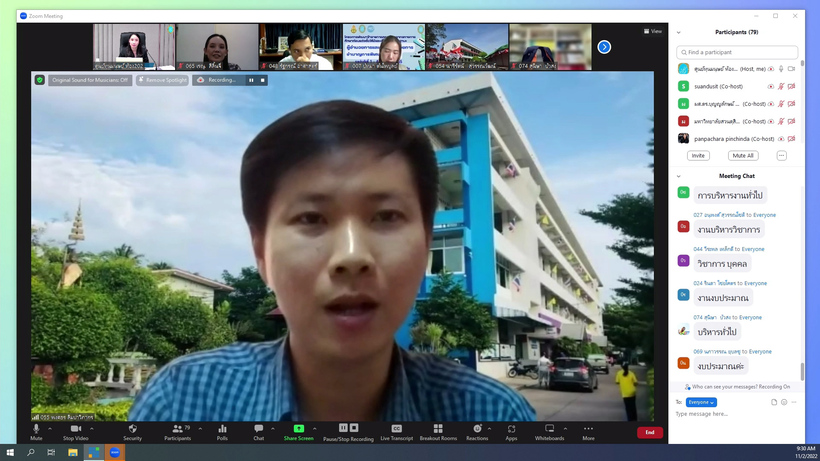The width and height of the screenshot is (820, 461).
Task: Click the Type message here field
Action: tap(737, 414)
